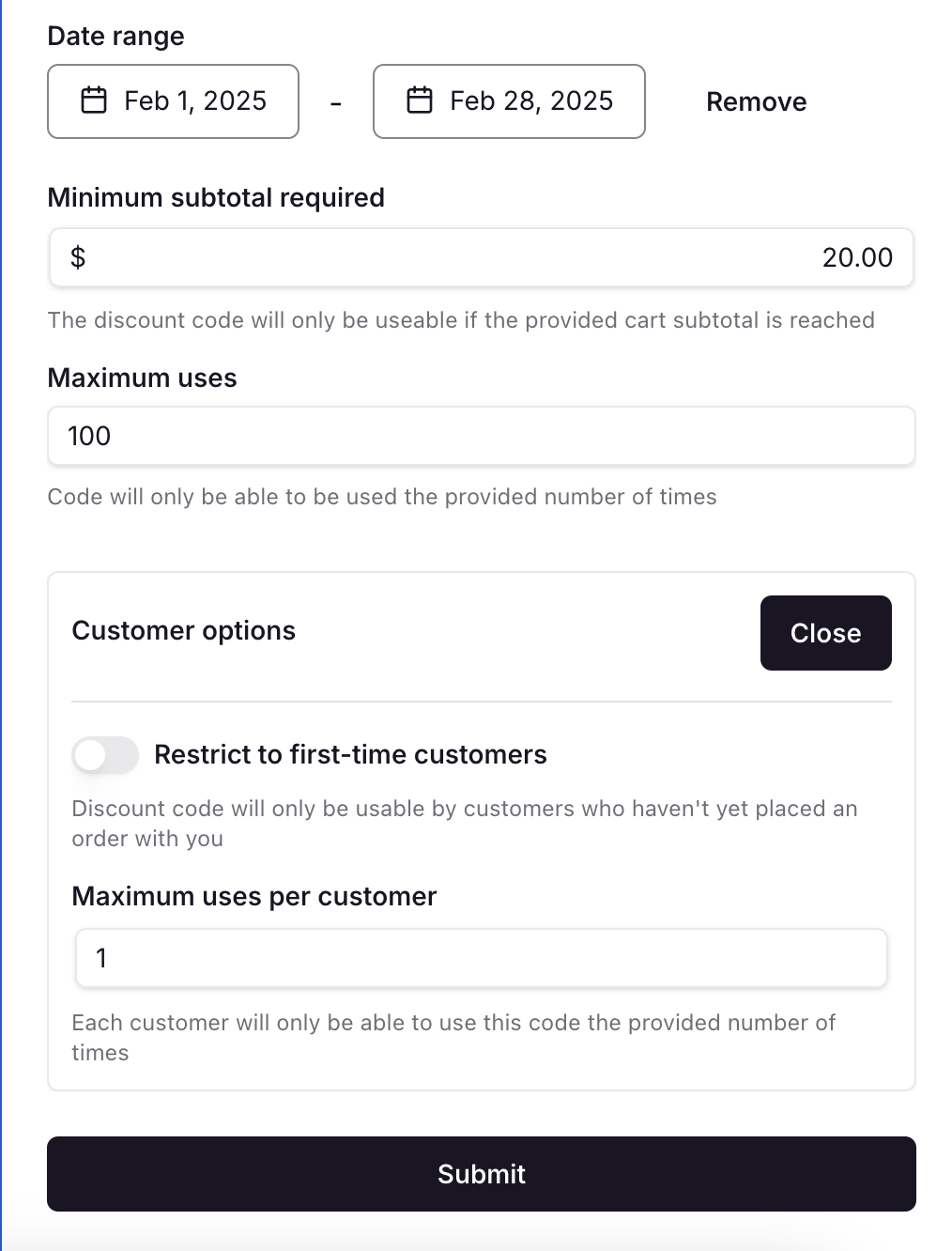952x1251 pixels.
Task: Collapse Customer options with the Close button
Action: 825,633
